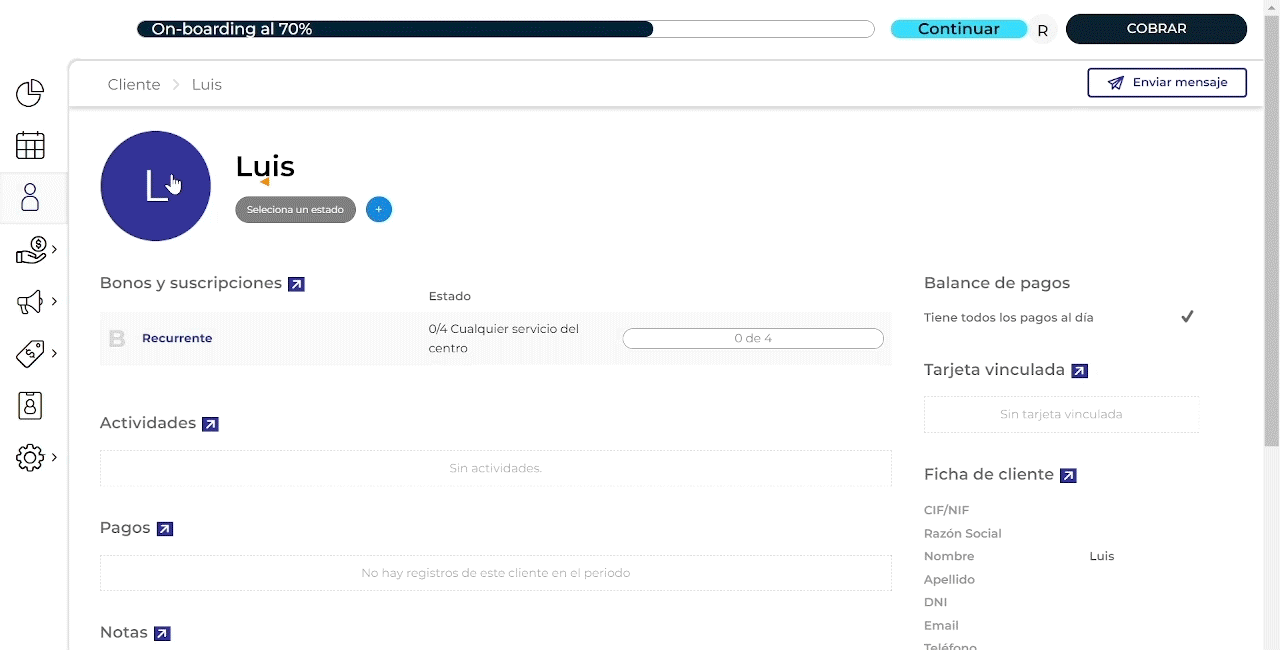Click the Sin tarjeta vinculada box

[1061, 414]
